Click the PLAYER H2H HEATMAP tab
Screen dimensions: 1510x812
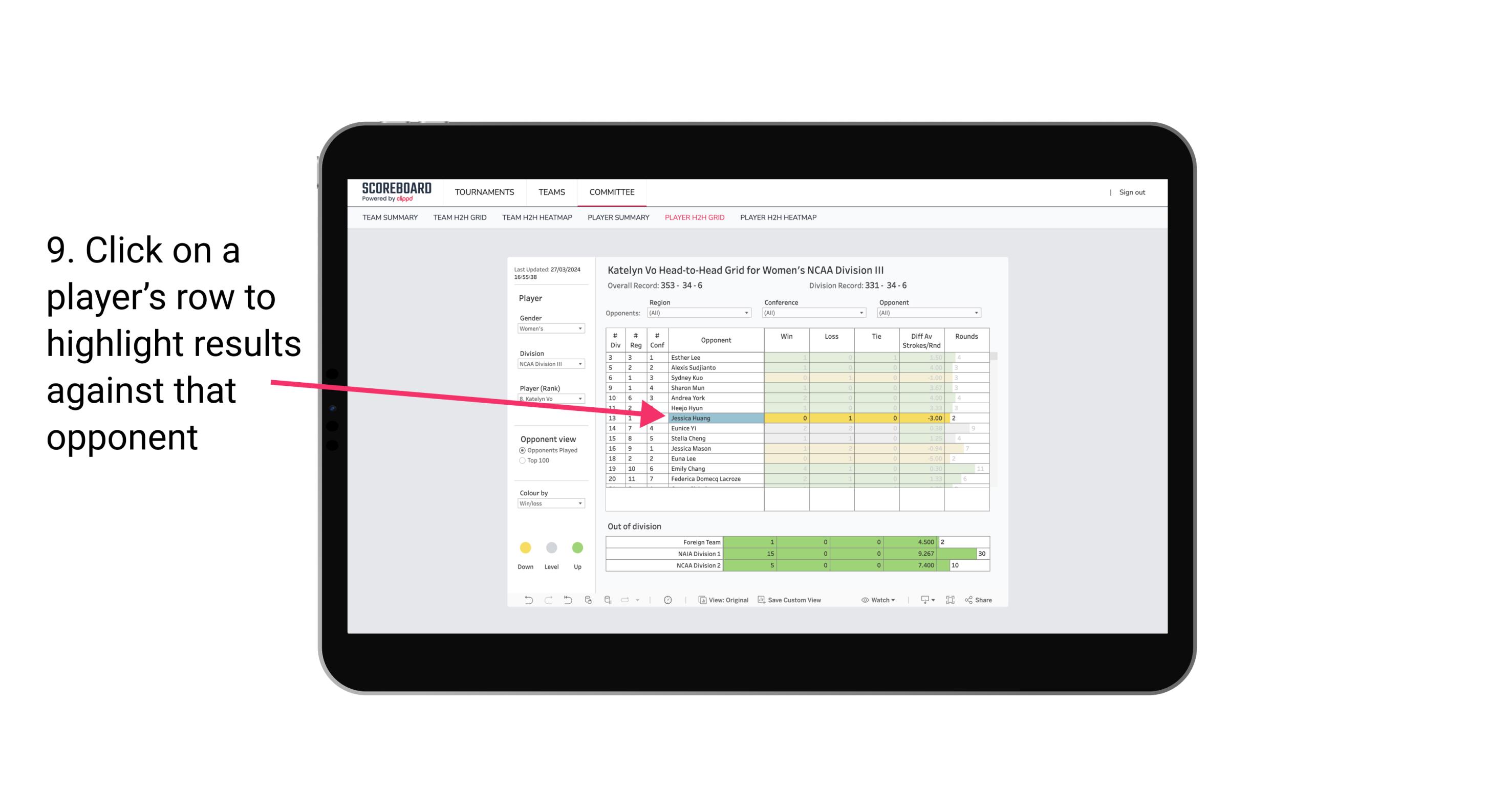tap(779, 218)
